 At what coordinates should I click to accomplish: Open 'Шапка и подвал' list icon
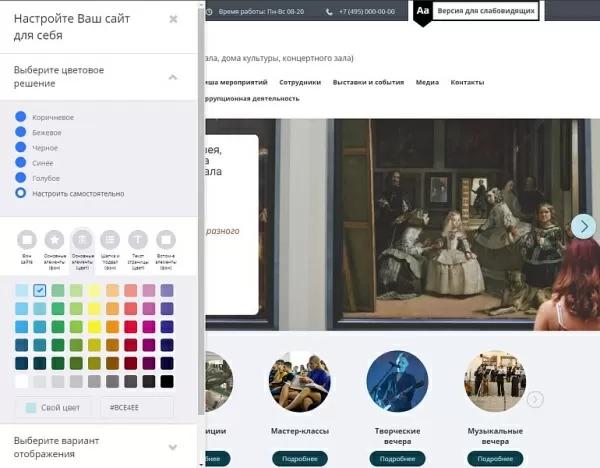[110, 240]
